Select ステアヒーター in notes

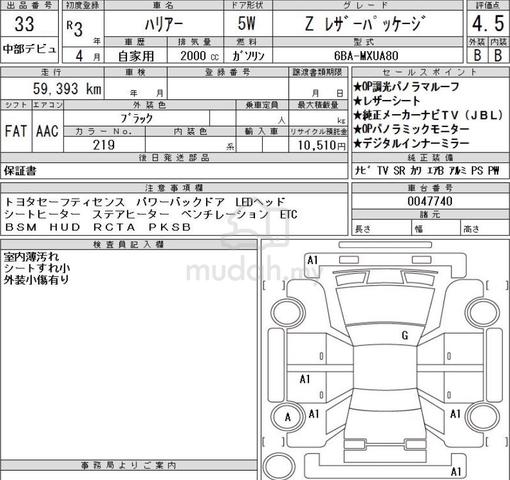point(131,214)
